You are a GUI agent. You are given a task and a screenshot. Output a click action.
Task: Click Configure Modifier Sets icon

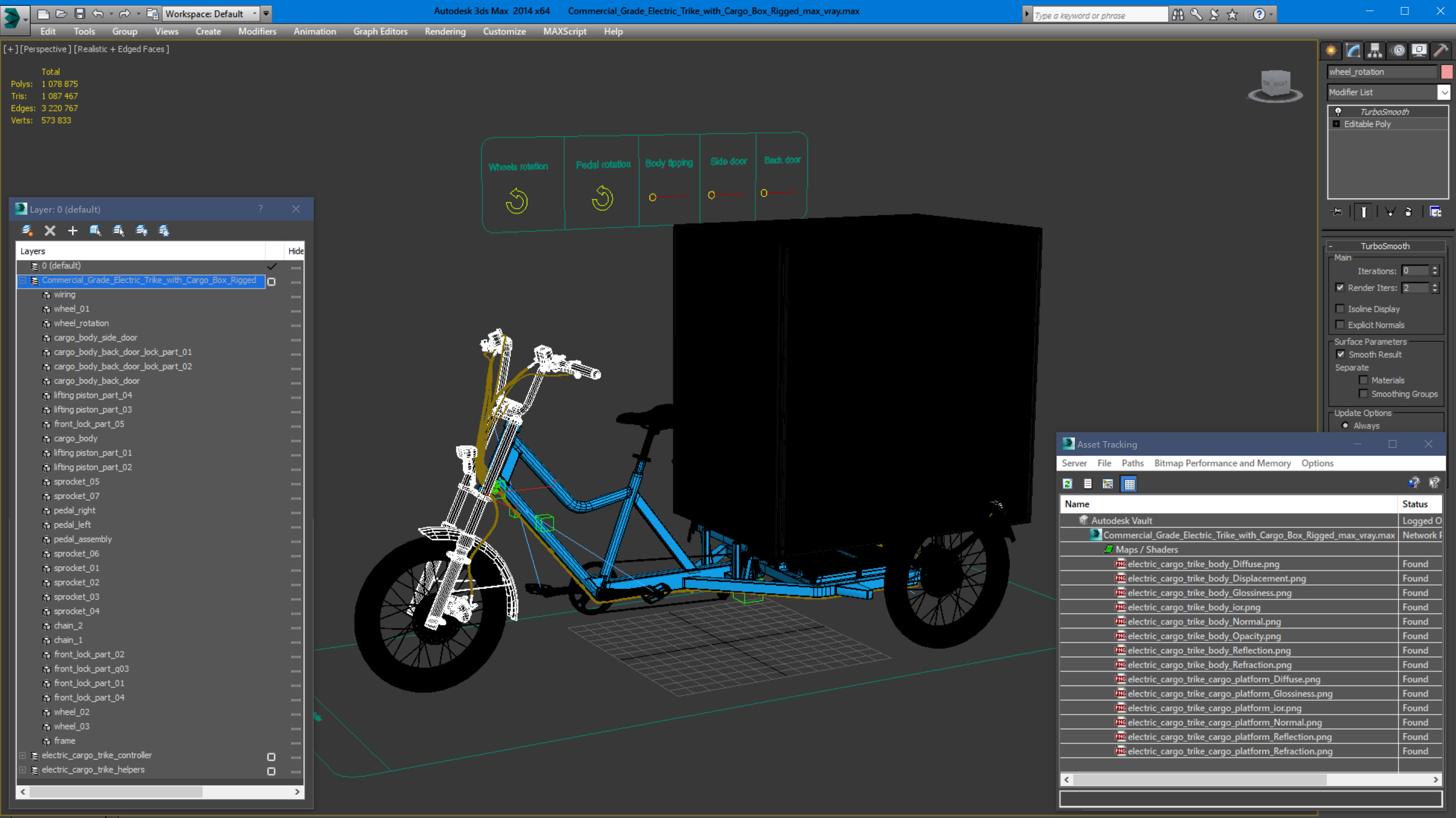point(1435,212)
